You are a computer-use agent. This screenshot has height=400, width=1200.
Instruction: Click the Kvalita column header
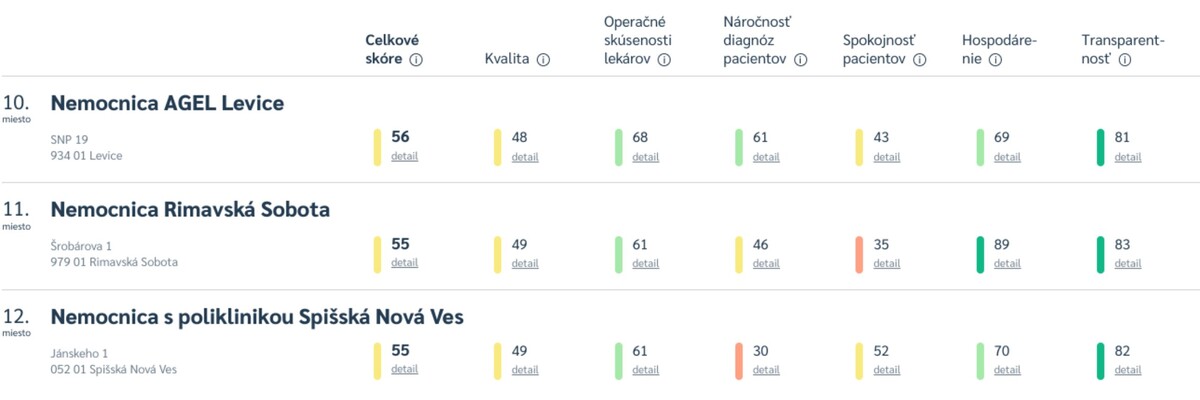[507, 60]
